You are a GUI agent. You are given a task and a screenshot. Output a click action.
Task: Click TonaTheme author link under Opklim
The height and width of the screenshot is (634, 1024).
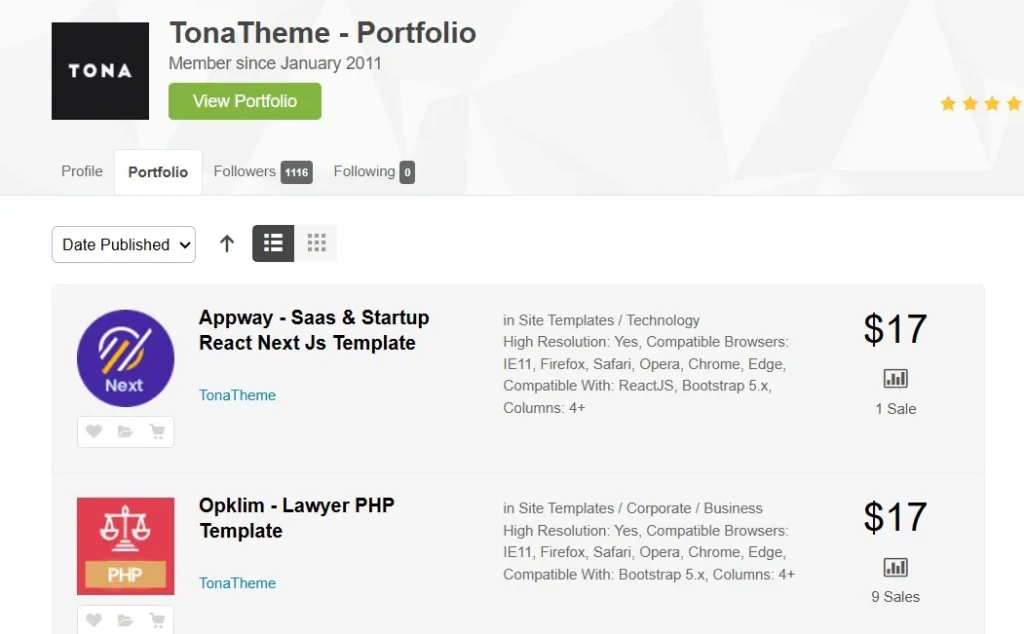coord(237,583)
